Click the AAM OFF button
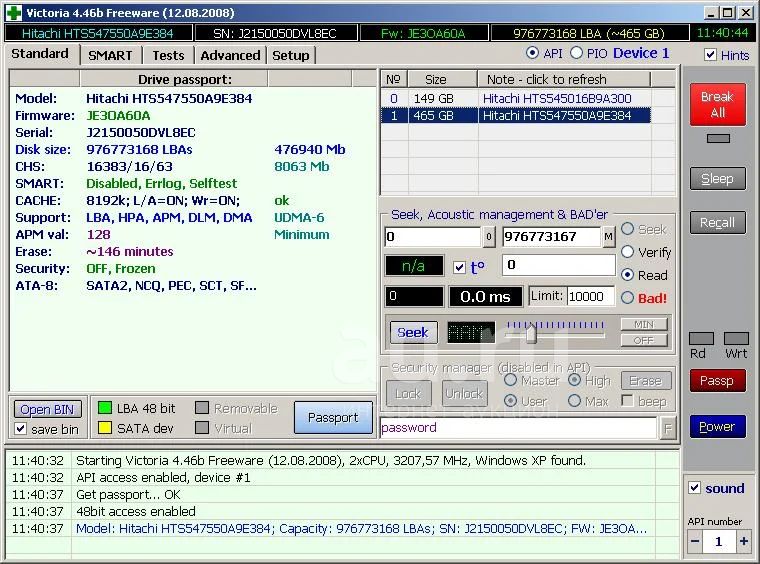The height and width of the screenshot is (564, 760). point(644,340)
